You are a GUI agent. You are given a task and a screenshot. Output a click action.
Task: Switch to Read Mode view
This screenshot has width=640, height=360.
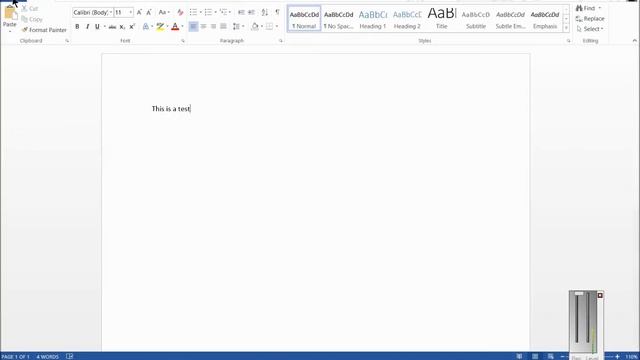(x=519, y=356)
